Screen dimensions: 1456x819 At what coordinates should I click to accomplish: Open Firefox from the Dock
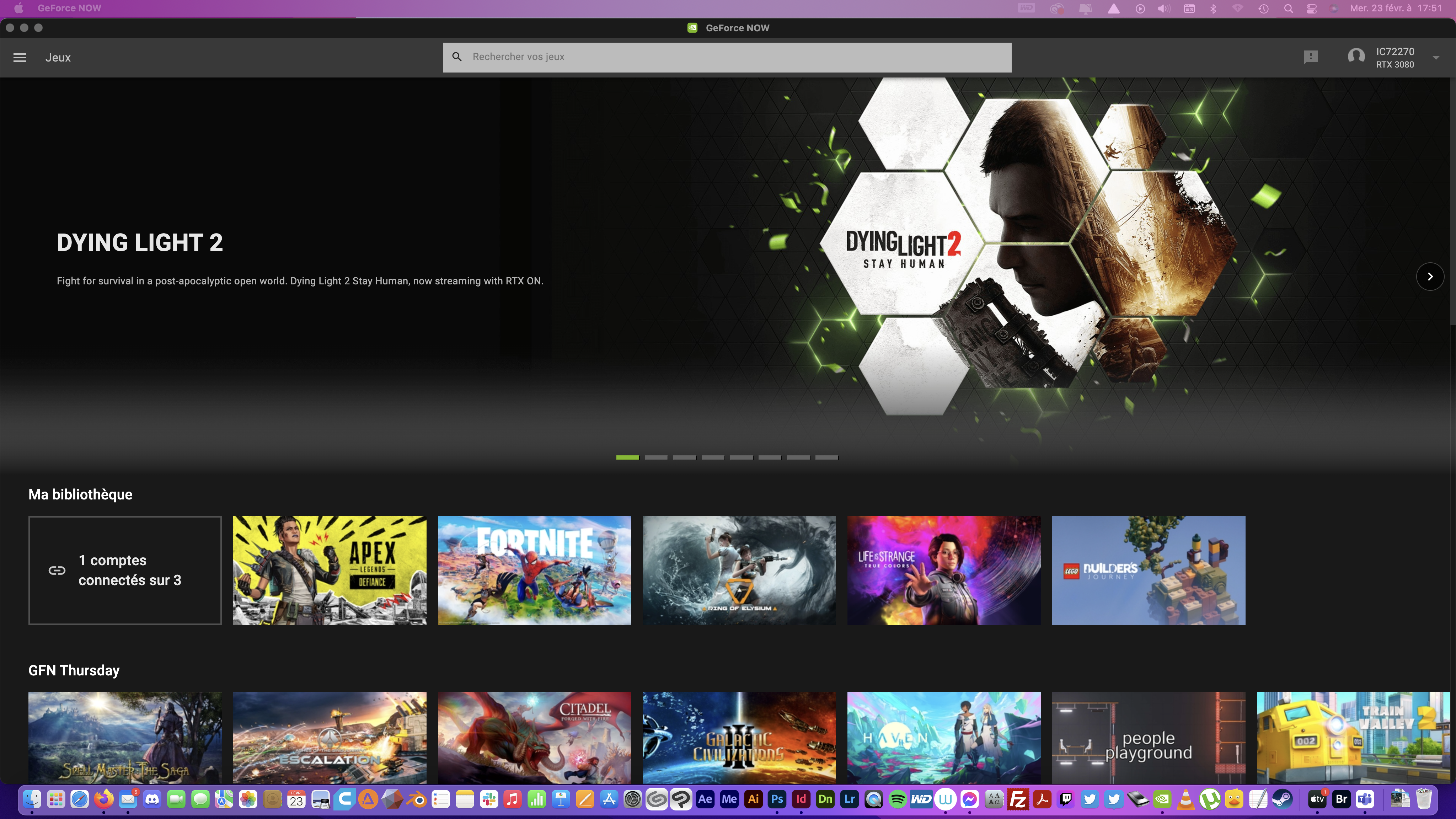pyautogui.click(x=103, y=799)
